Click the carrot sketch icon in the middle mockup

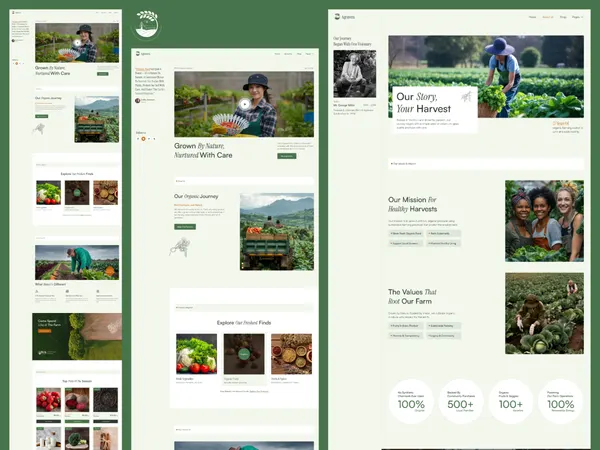tap(180, 247)
